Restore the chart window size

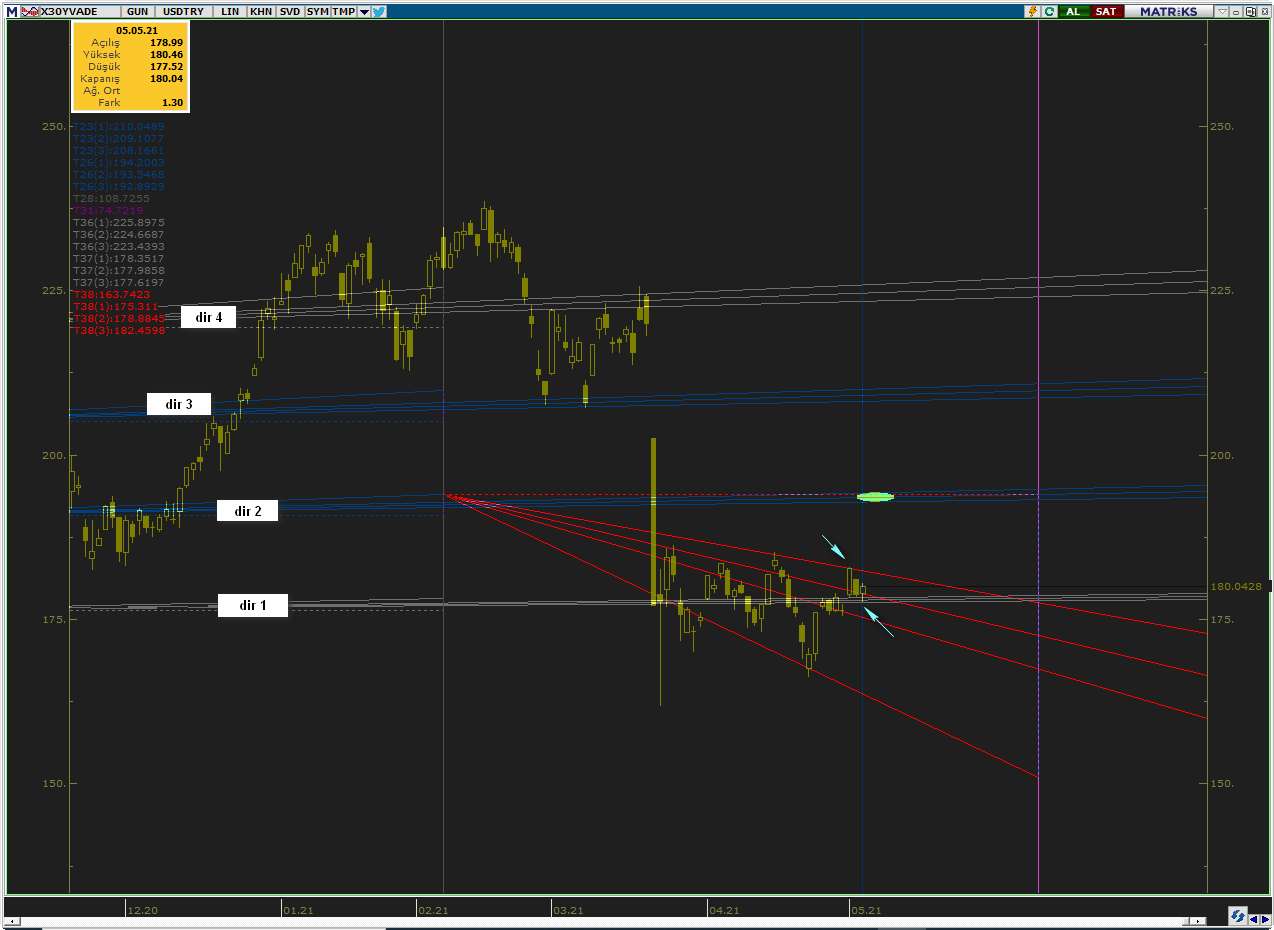tap(1251, 11)
